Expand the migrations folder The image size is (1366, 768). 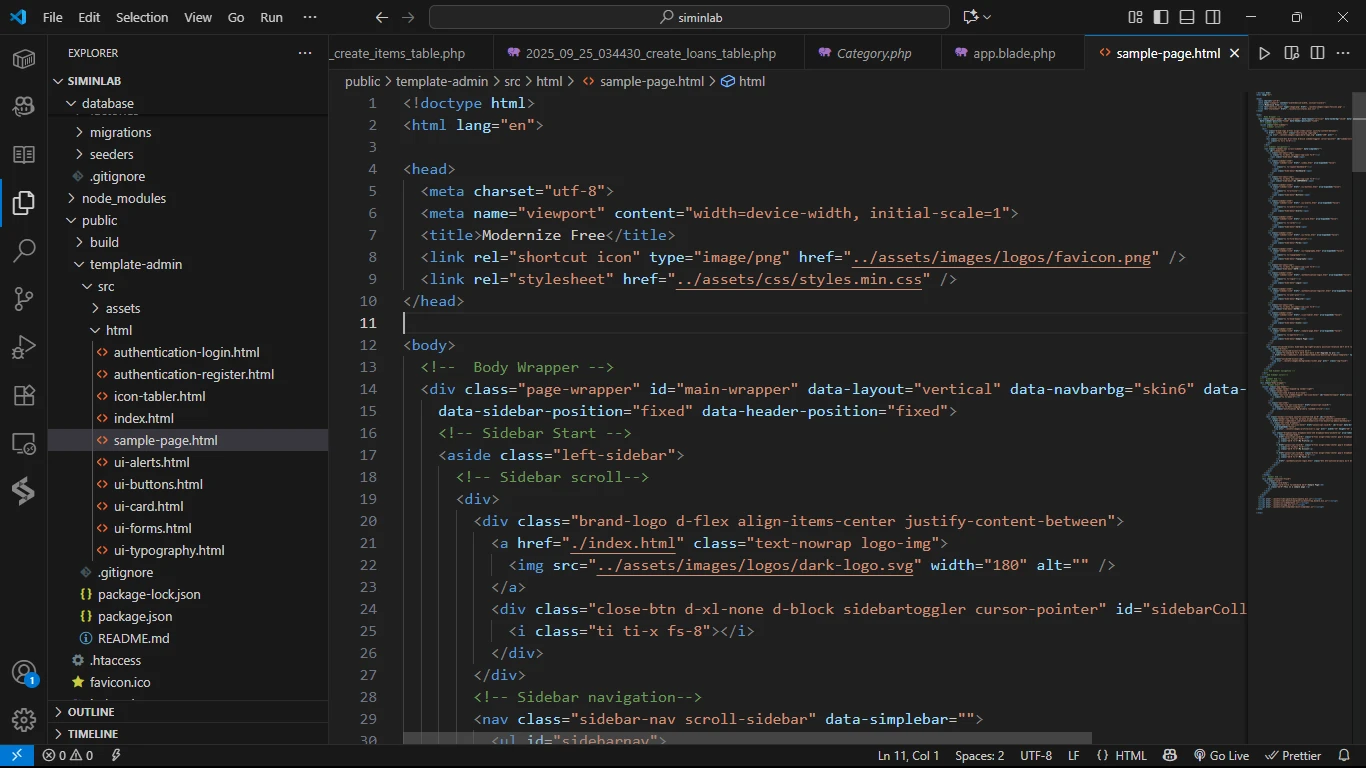[x=120, y=132]
